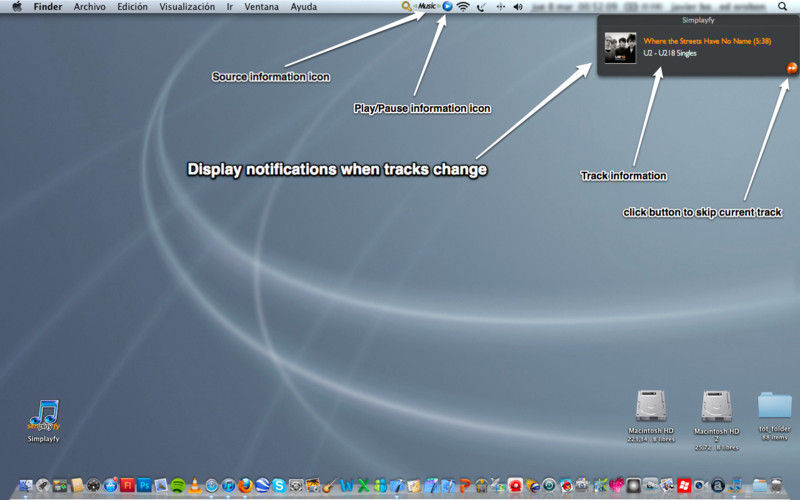Open the Apple menu
Viewport: 800px width, 500px height.
(x=16, y=6)
